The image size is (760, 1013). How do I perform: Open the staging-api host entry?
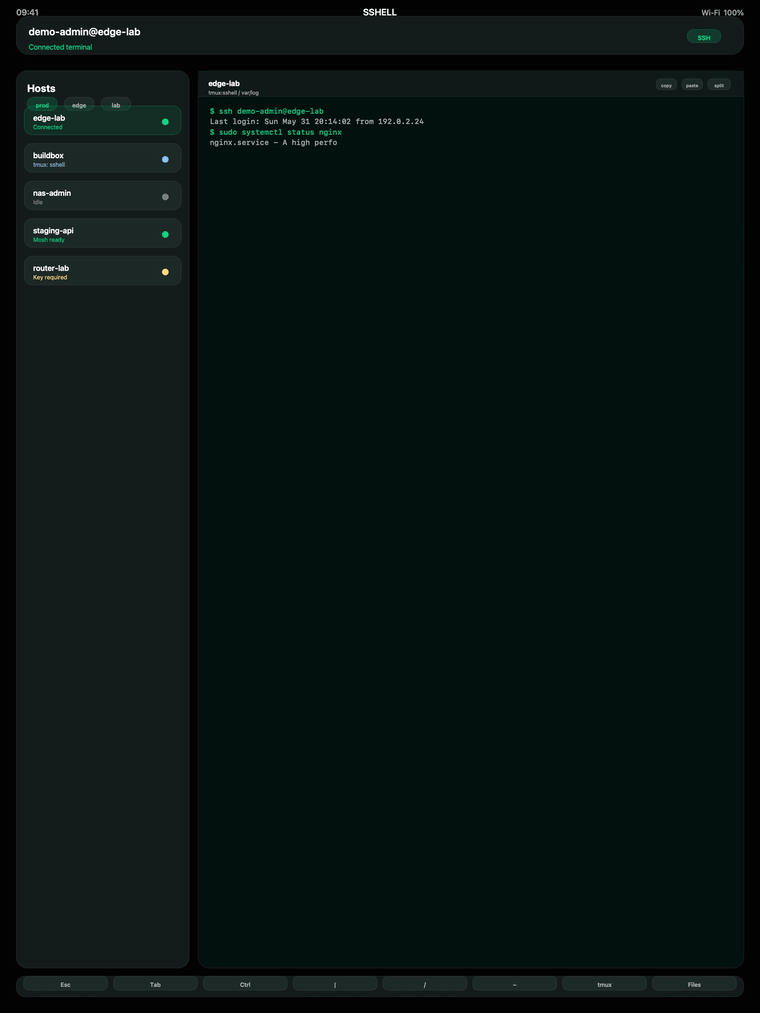pyautogui.click(x=103, y=233)
